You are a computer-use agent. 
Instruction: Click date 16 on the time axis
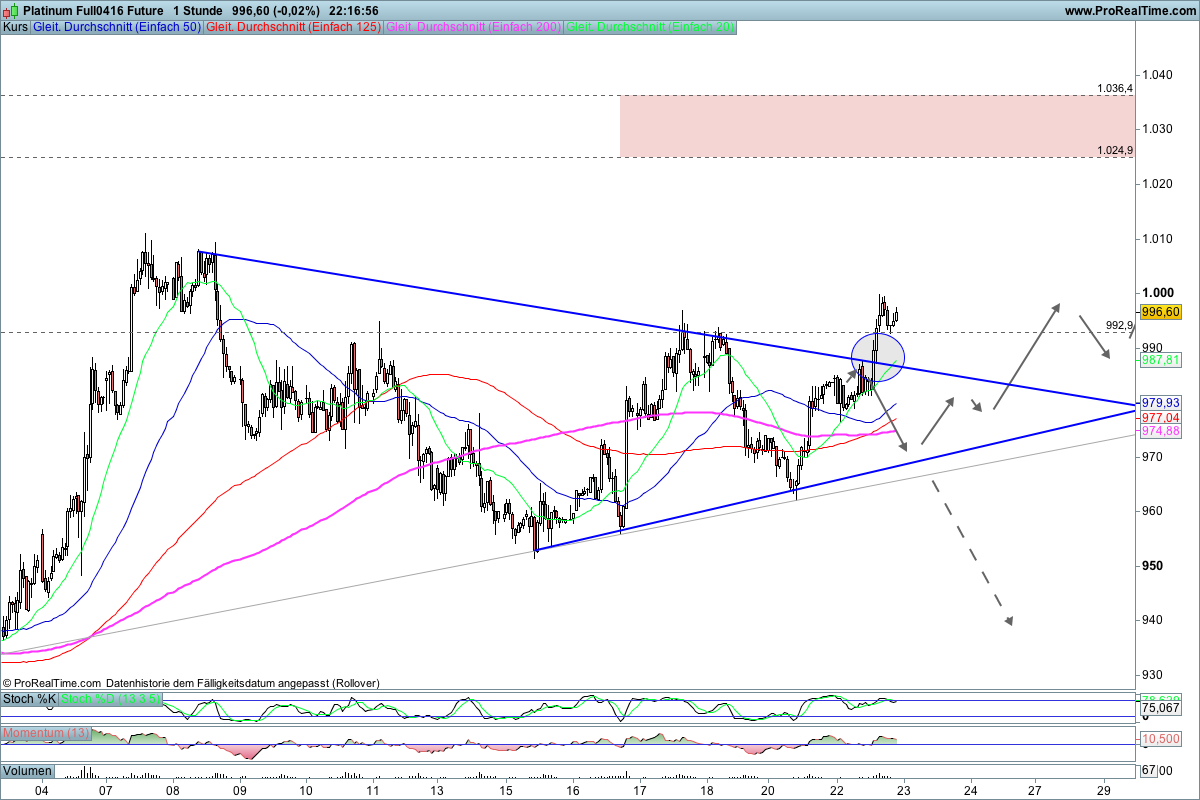click(573, 789)
